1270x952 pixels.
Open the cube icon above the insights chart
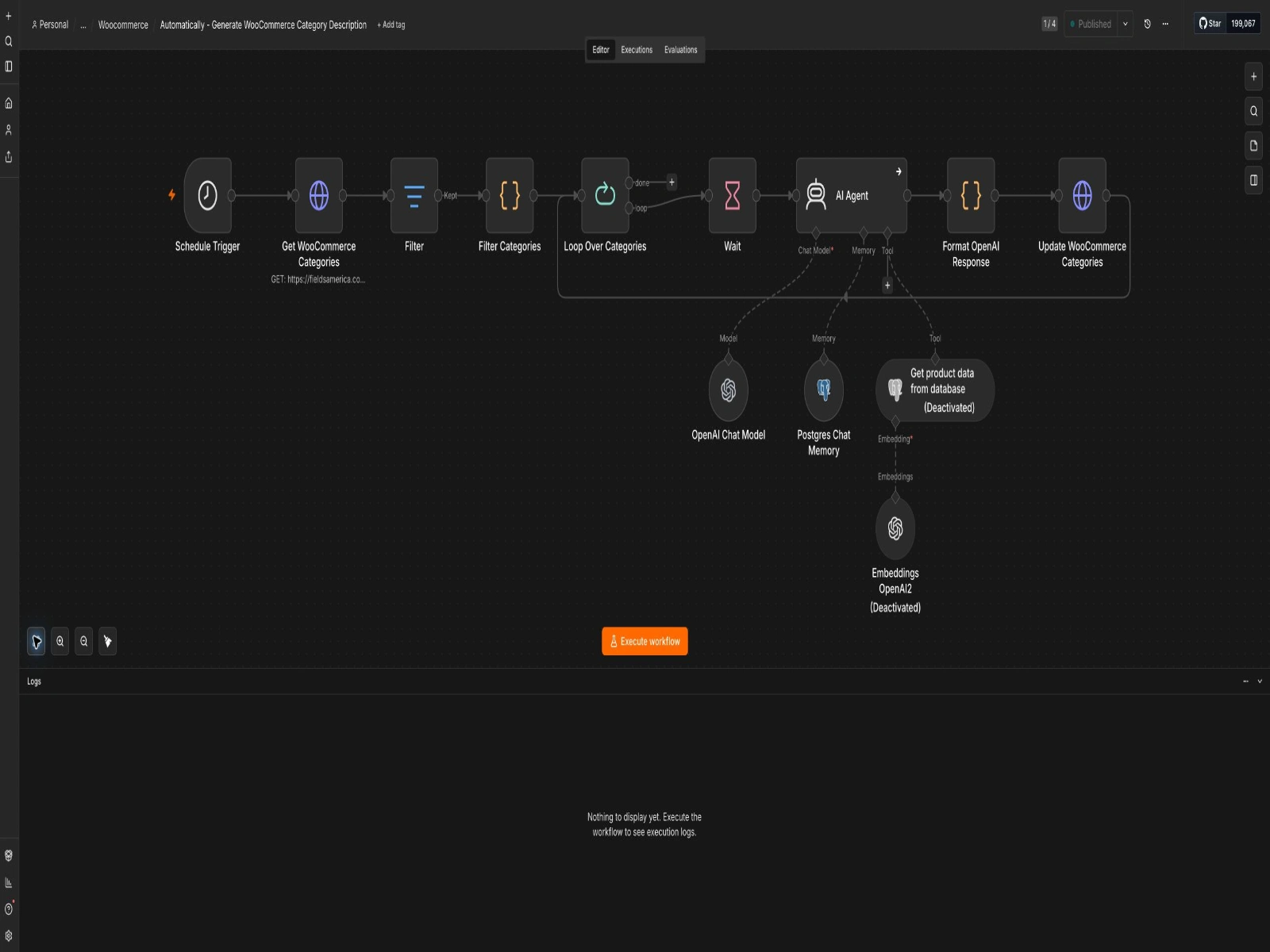click(9, 855)
